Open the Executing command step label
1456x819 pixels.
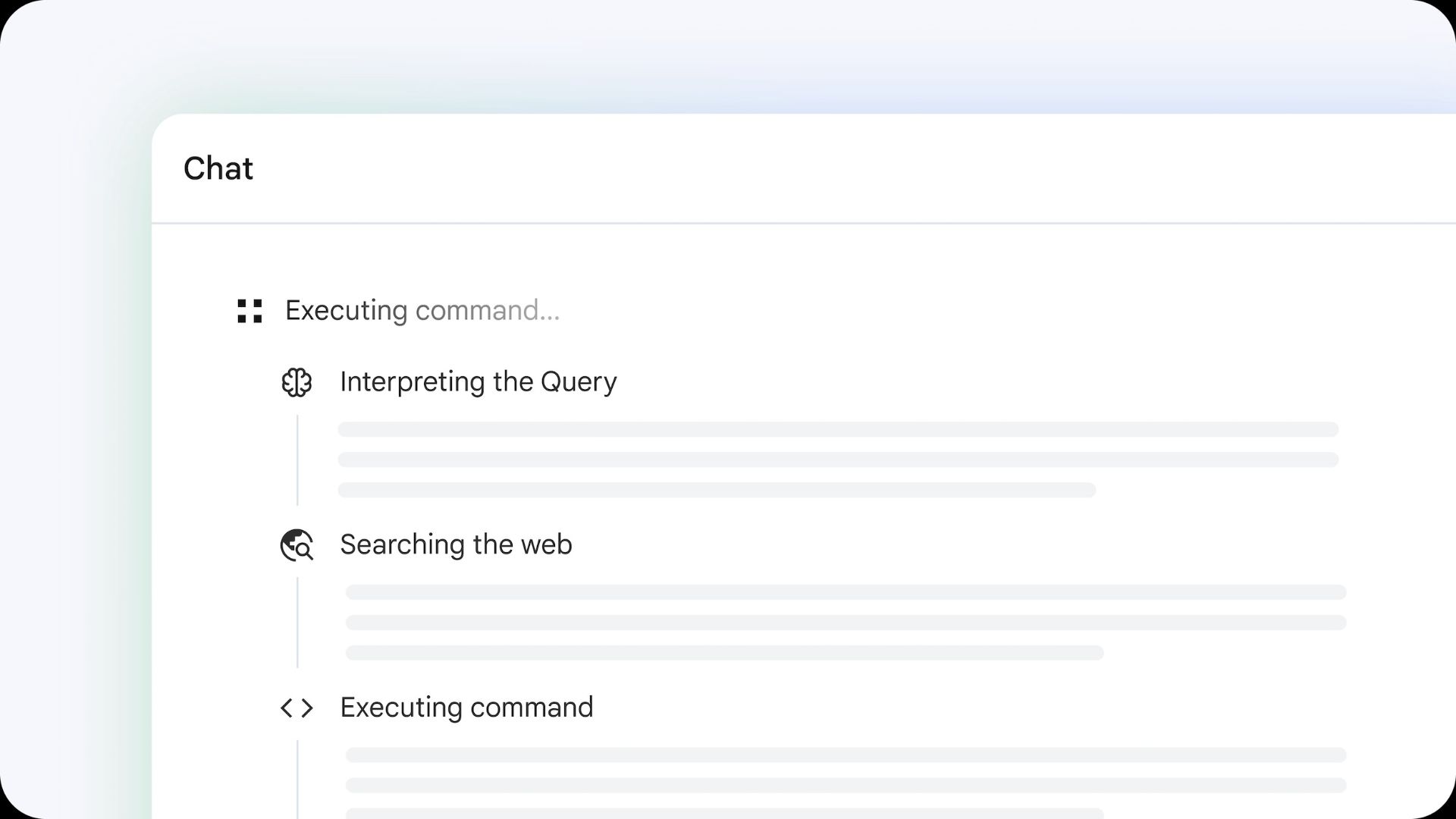click(x=466, y=708)
